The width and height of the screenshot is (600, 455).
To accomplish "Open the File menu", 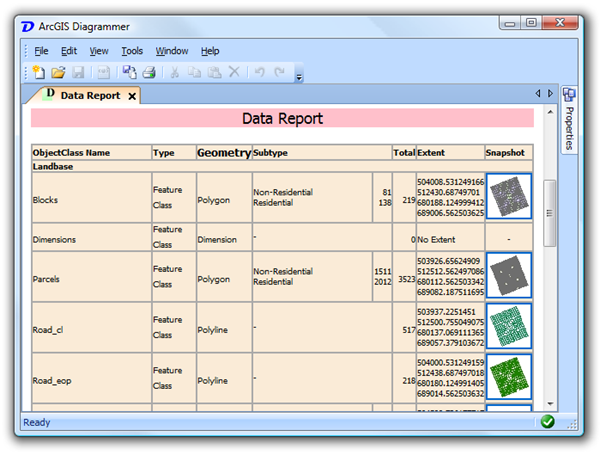I will pos(41,50).
